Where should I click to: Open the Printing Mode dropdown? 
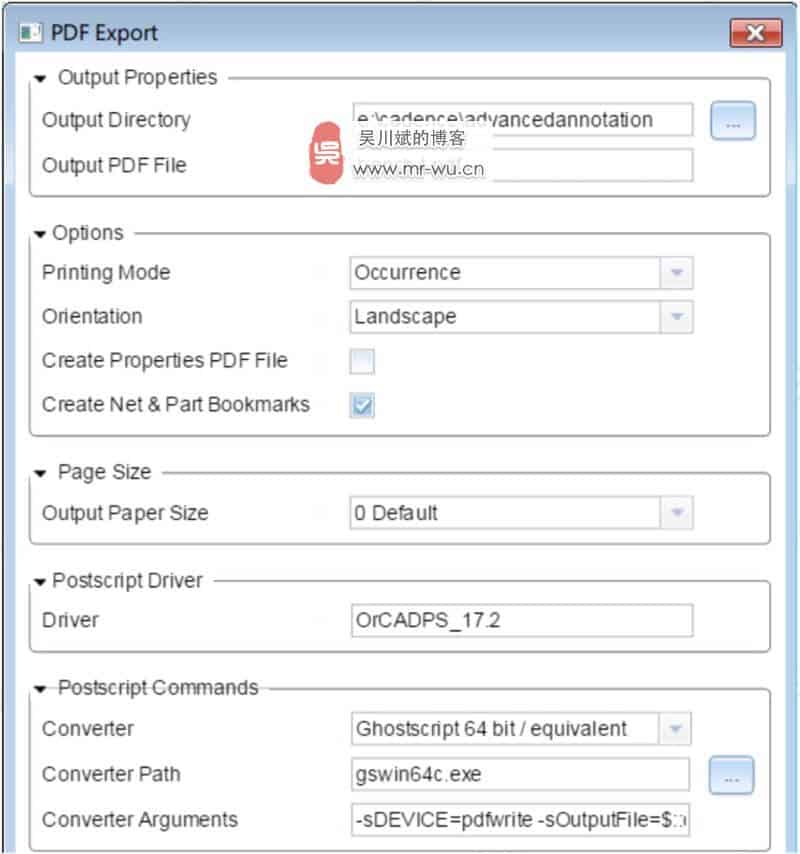tap(676, 273)
